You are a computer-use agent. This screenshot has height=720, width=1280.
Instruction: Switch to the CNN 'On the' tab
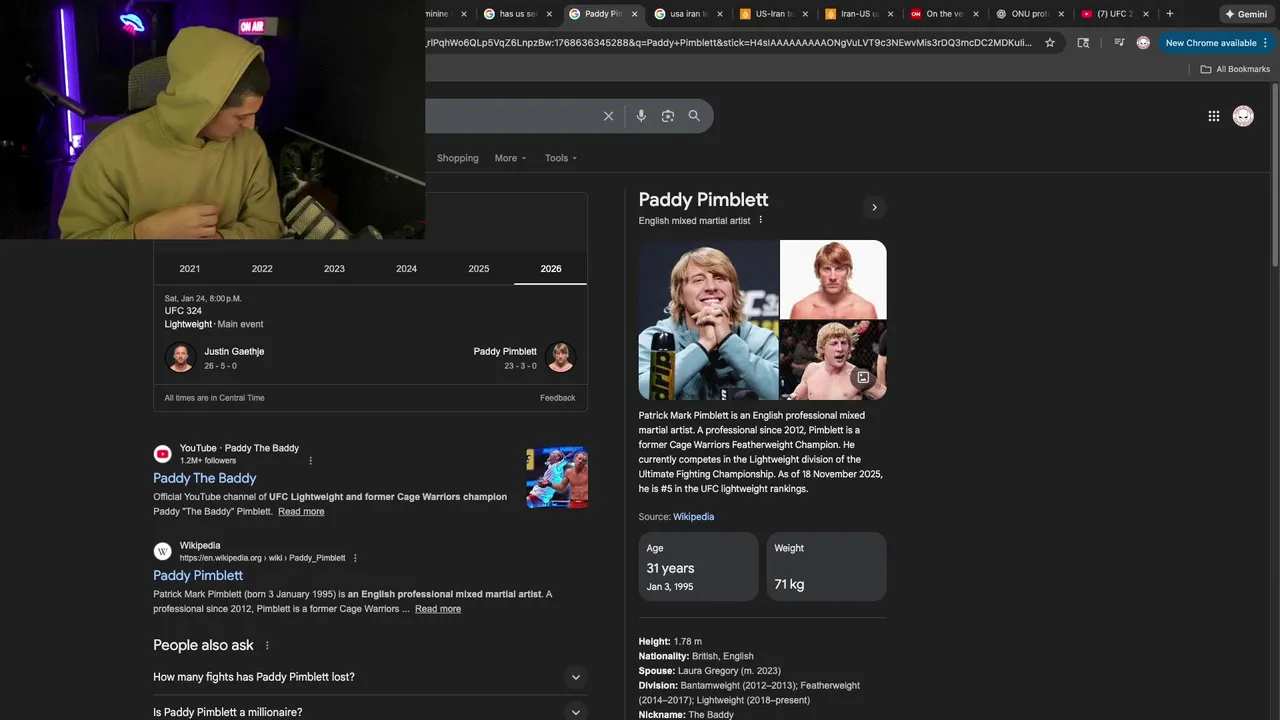pyautogui.click(x=944, y=14)
